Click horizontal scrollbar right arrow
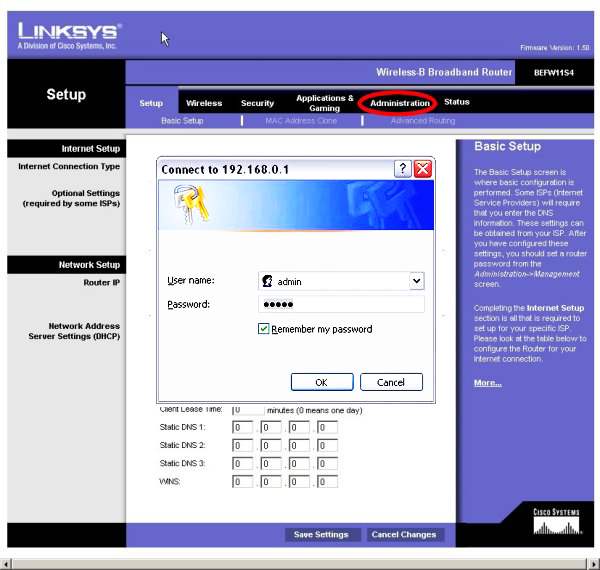Screen dimensions: 600x570 point(594,564)
